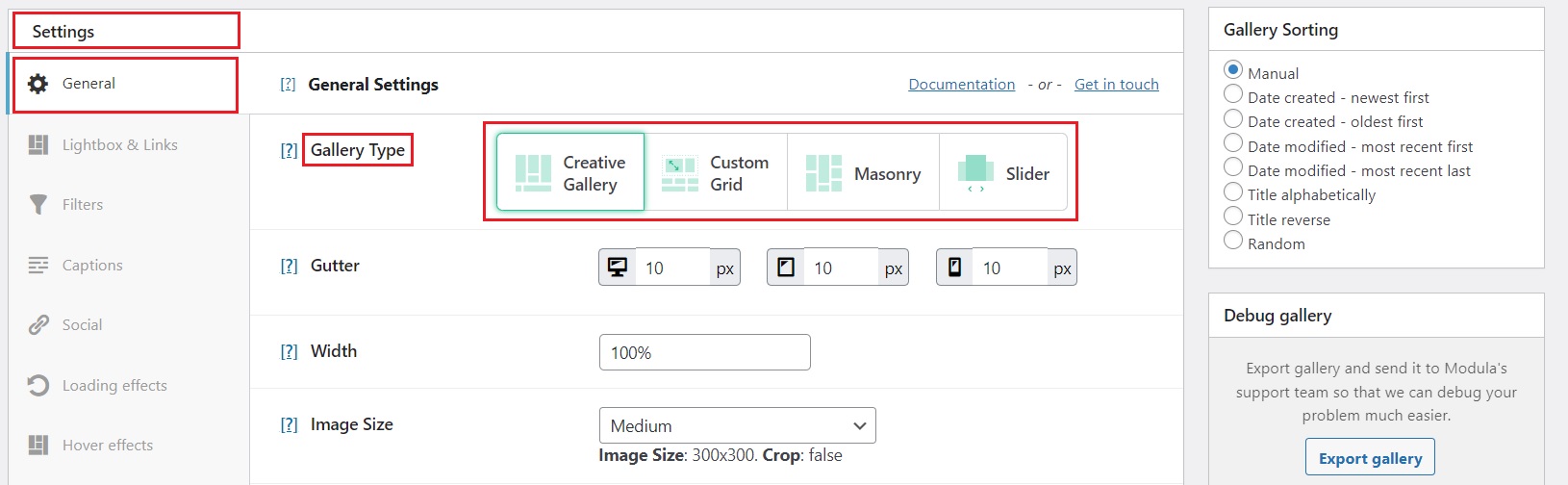Open the Lightbox & Links tab
The height and width of the screenshot is (485, 1568).
[119, 145]
